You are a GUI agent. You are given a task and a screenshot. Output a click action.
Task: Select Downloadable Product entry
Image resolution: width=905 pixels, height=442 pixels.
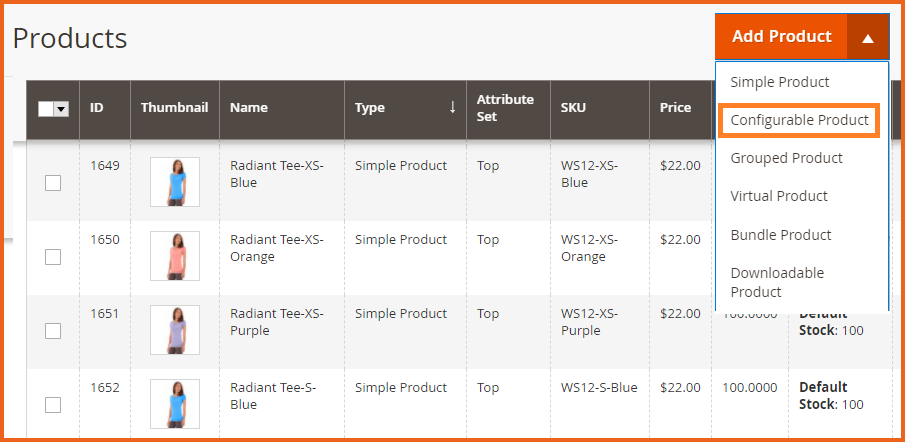coord(777,282)
